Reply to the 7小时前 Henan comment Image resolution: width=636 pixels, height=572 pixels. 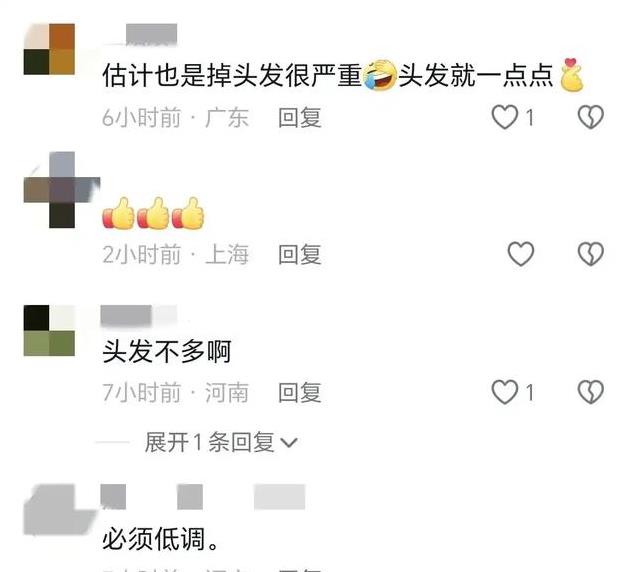click(x=300, y=392)
